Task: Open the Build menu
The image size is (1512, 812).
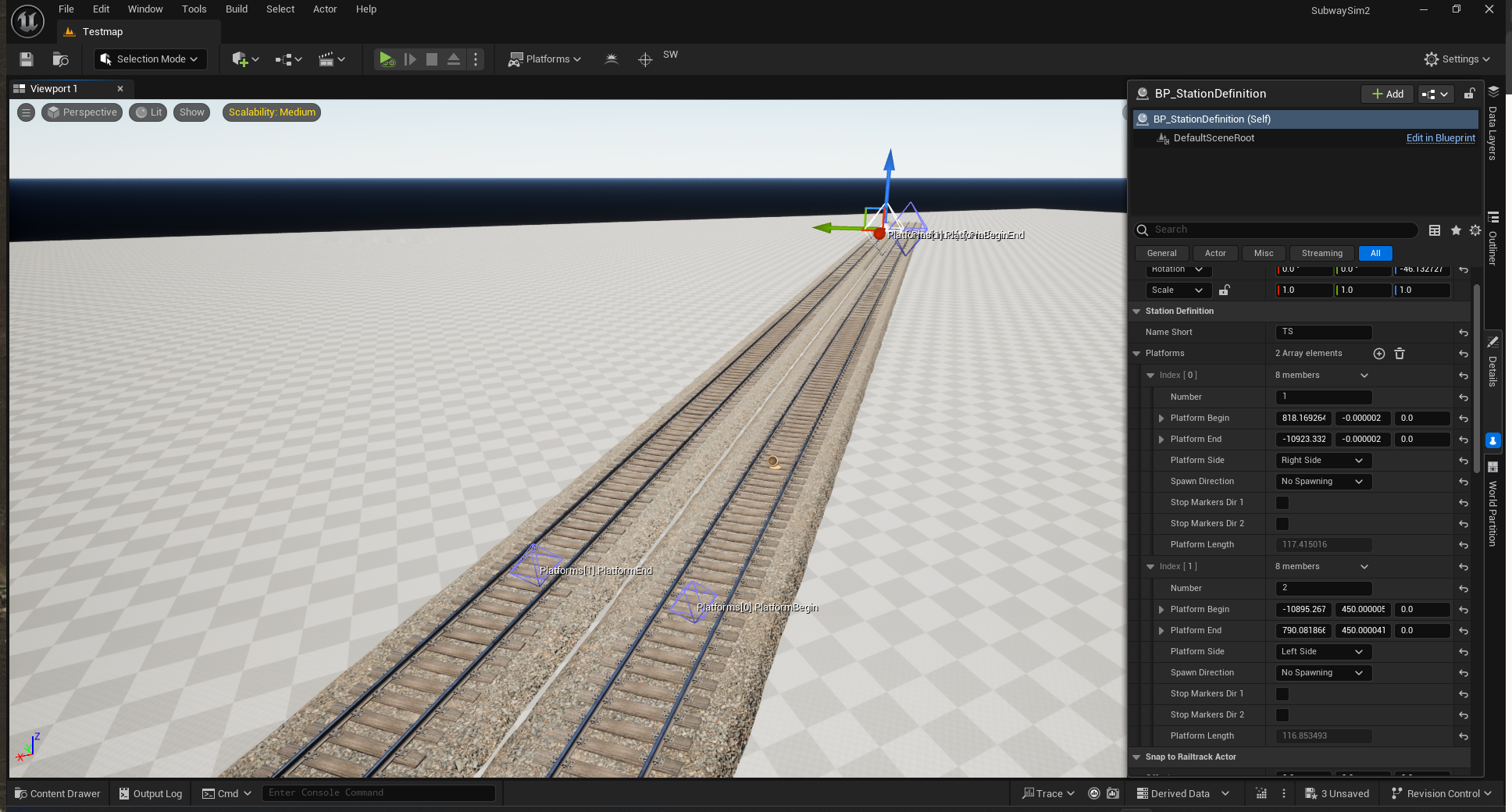Action: [236, 9]
